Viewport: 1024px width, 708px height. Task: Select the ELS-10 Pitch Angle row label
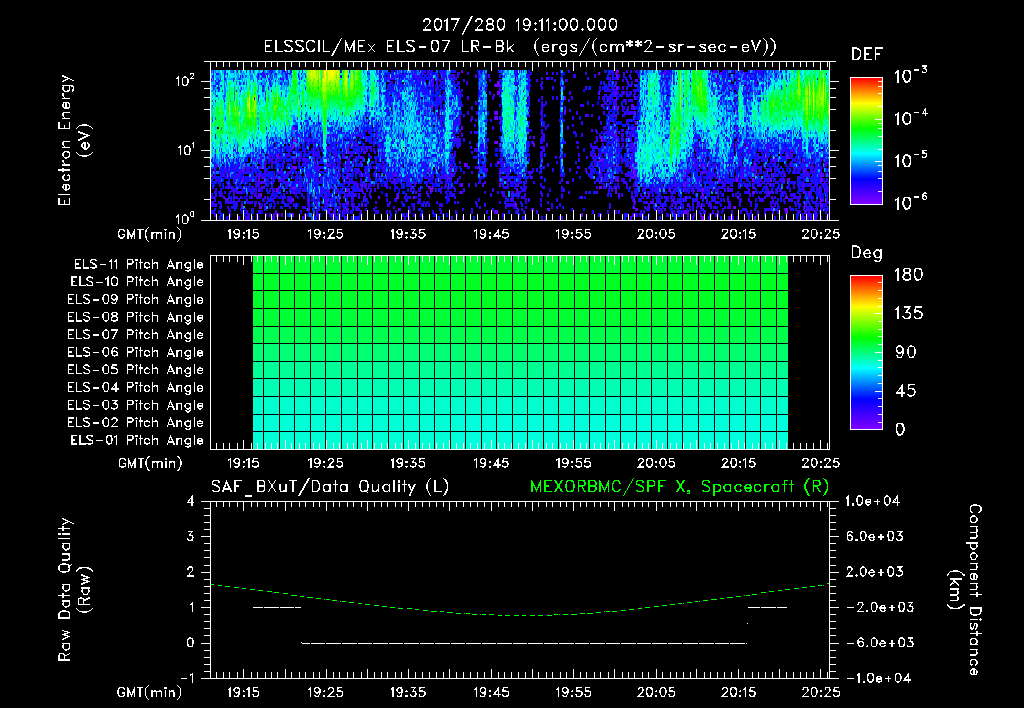pos(137,282)
